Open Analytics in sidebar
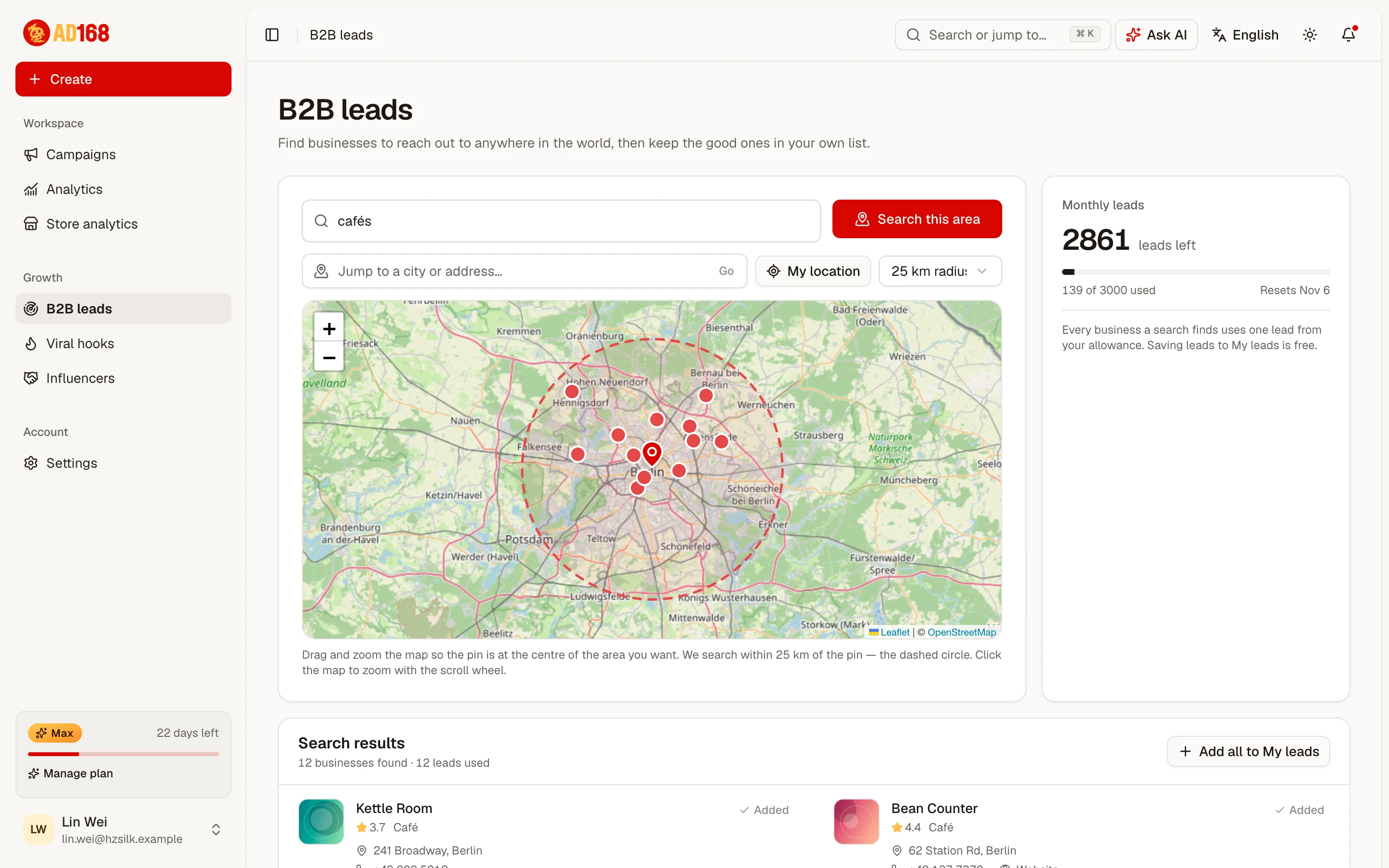This screenshot has height=868, width=1389. 123,189
